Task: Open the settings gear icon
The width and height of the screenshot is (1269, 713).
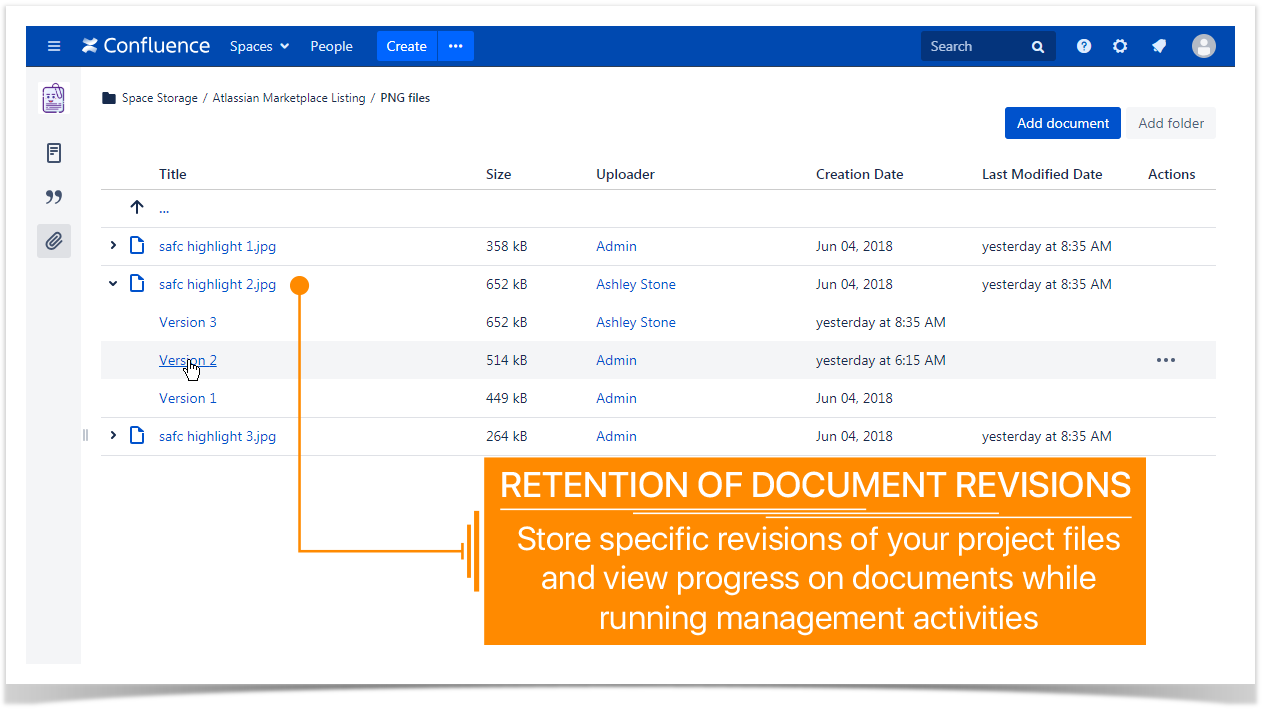Action: 1120,46
